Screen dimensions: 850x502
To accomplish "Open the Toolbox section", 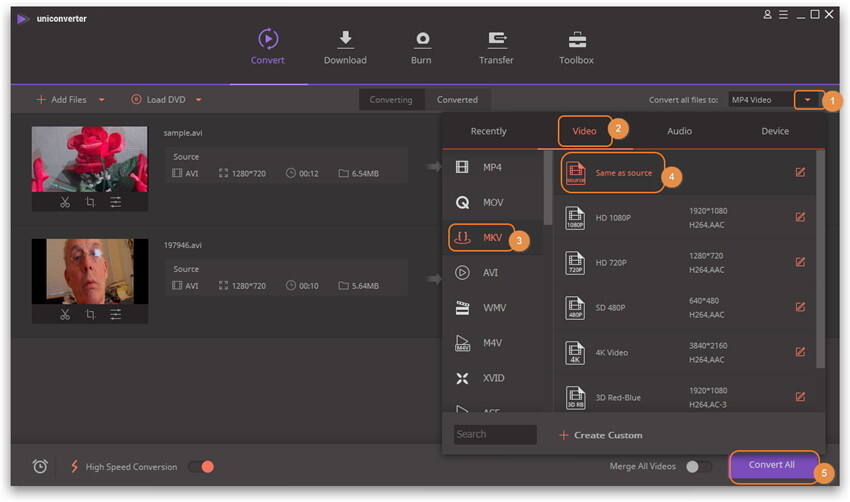I will click(576, 47).
